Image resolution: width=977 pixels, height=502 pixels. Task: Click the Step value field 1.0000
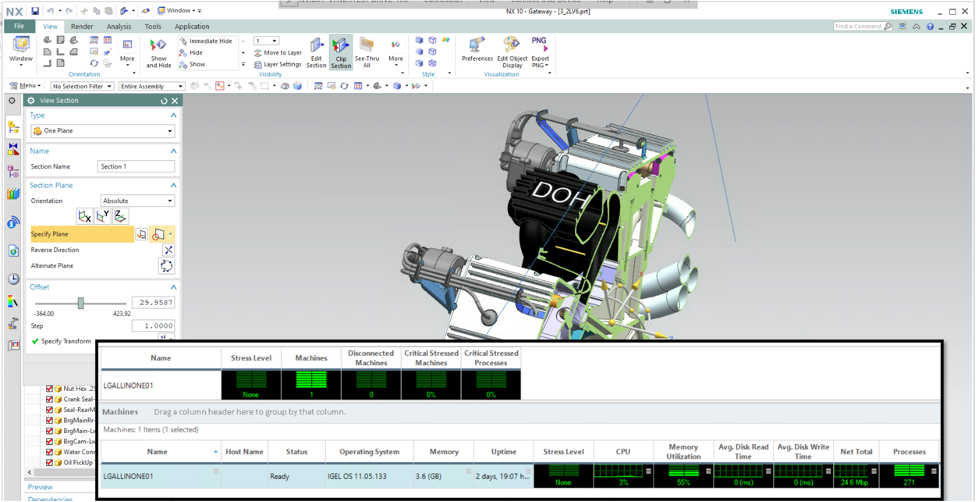[x=153, y=326]
